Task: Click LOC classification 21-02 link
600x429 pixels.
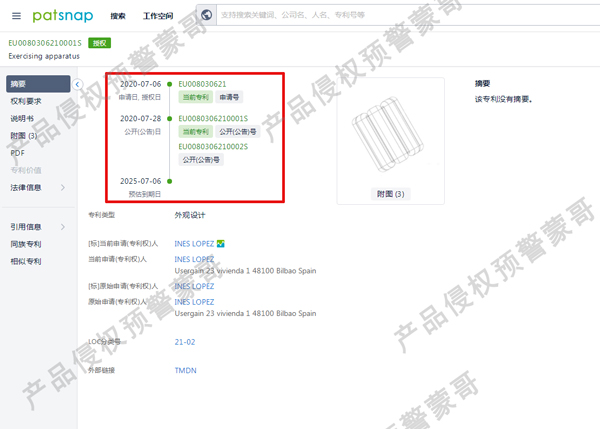Action: point(185,342)
